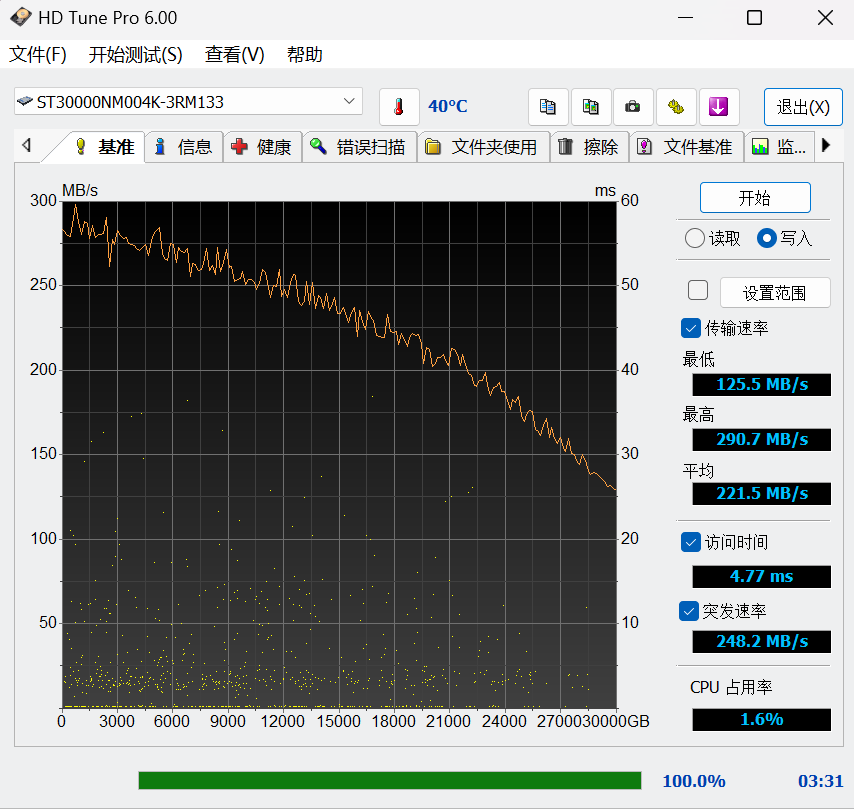Switch to the 健康 tab
Image resolution: width=854 pixels, height=809 pixels.
[263, 147]
